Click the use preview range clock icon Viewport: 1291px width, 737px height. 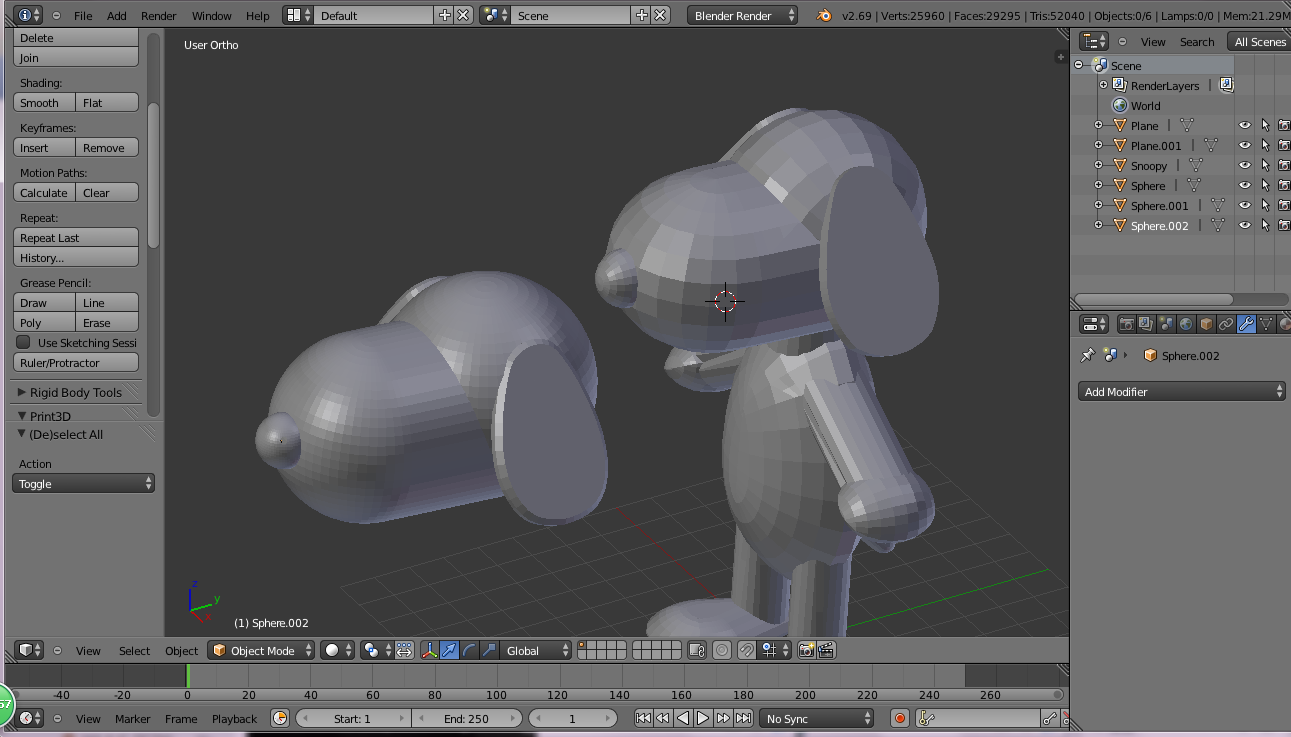click(x=280, y=718)
